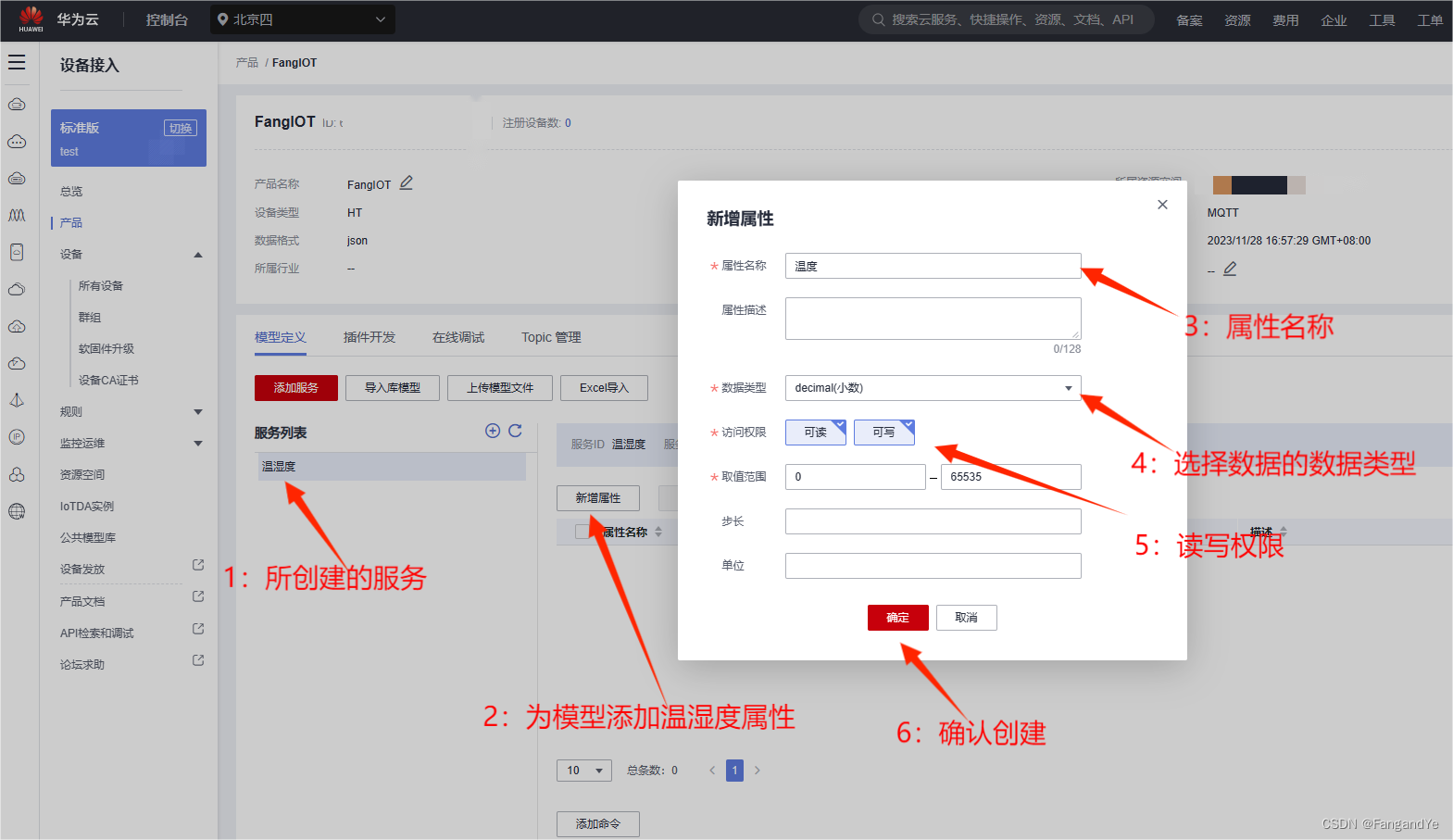The width and height of the screenshot is (1453, 840).
Task: Click the IP icon in left rail
Action: (17, 437)
